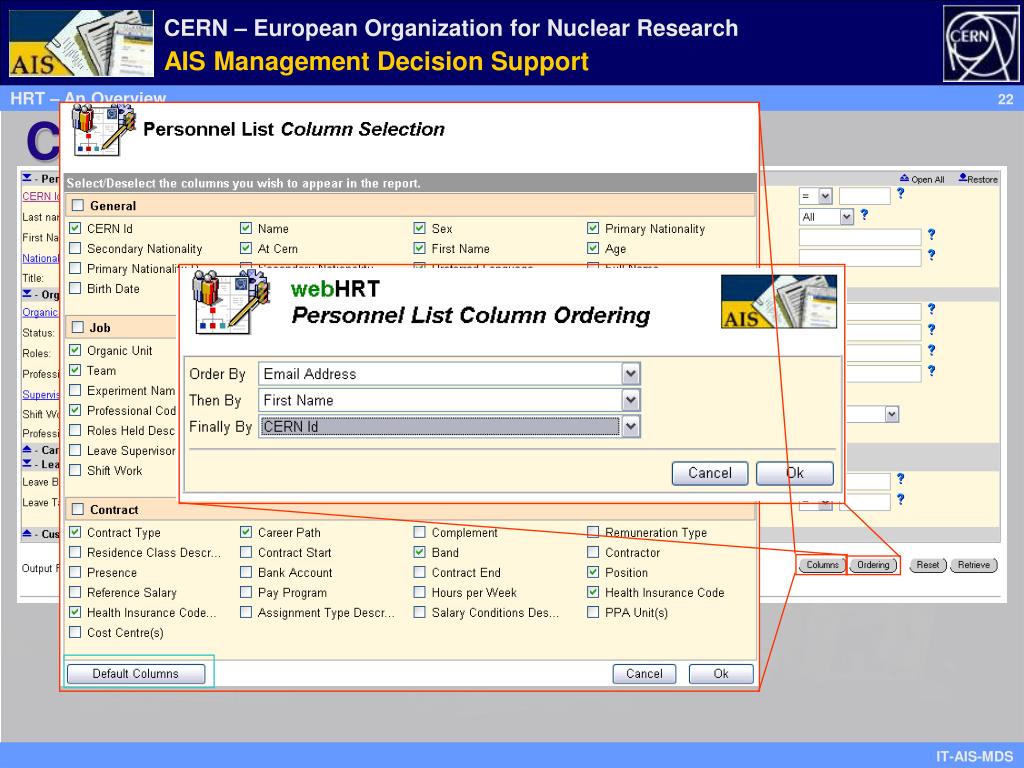Enable the Secondary Nationality column
This screenshot has width=1024, height=768.
75,248
